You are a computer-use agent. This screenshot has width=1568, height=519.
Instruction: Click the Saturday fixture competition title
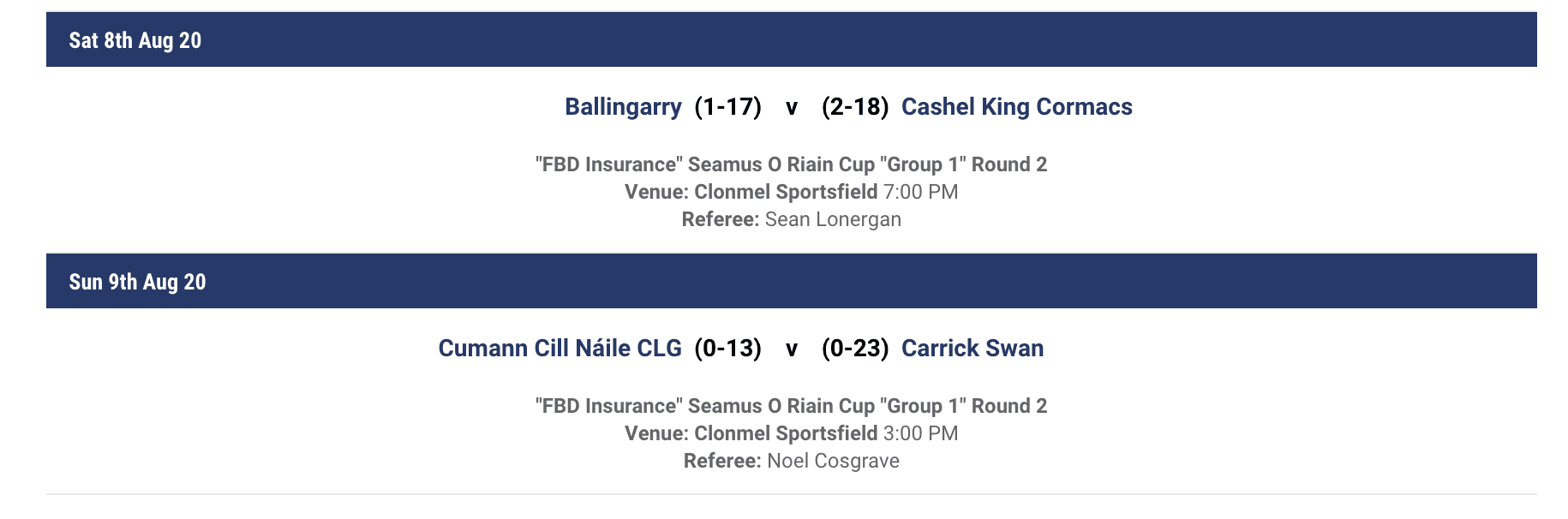point(792,164)
